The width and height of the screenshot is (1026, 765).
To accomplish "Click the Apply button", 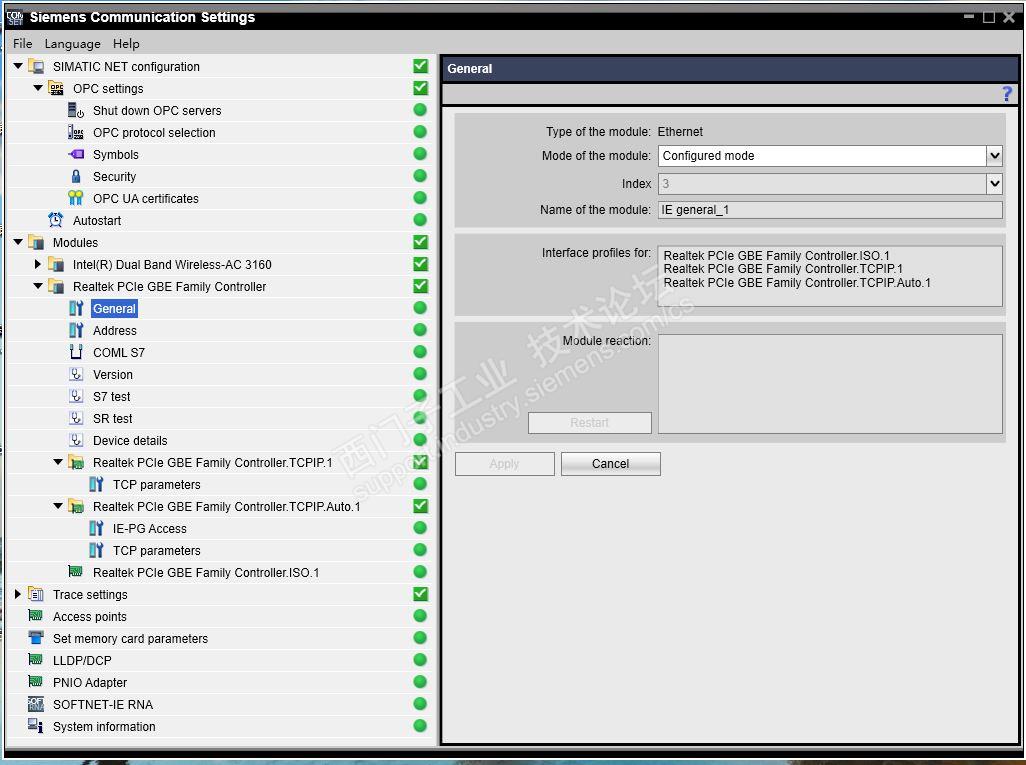I will (x=504, y=464).
